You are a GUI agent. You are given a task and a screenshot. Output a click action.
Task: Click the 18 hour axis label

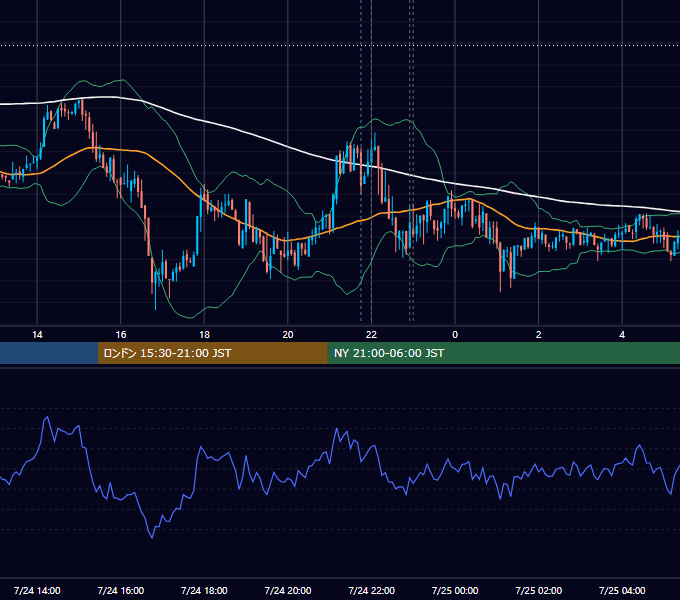(204, 335)
